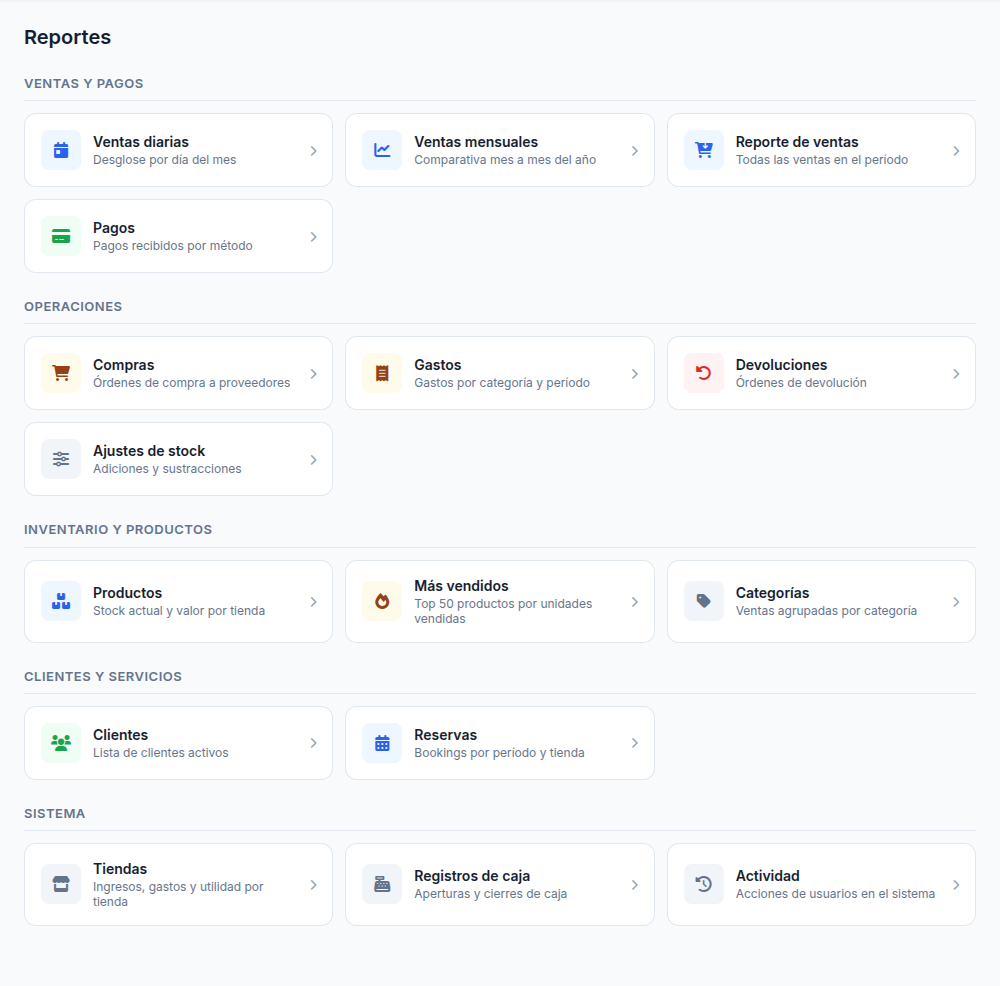1000x986 pixels.
Task: Select the Gastos report title
Action: (x=438, y=365)
